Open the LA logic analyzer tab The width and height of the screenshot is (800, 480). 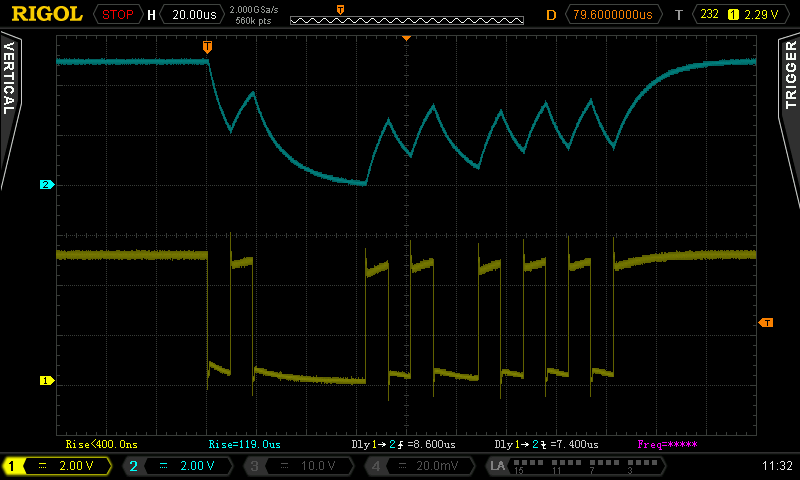(x=576, y=466)
